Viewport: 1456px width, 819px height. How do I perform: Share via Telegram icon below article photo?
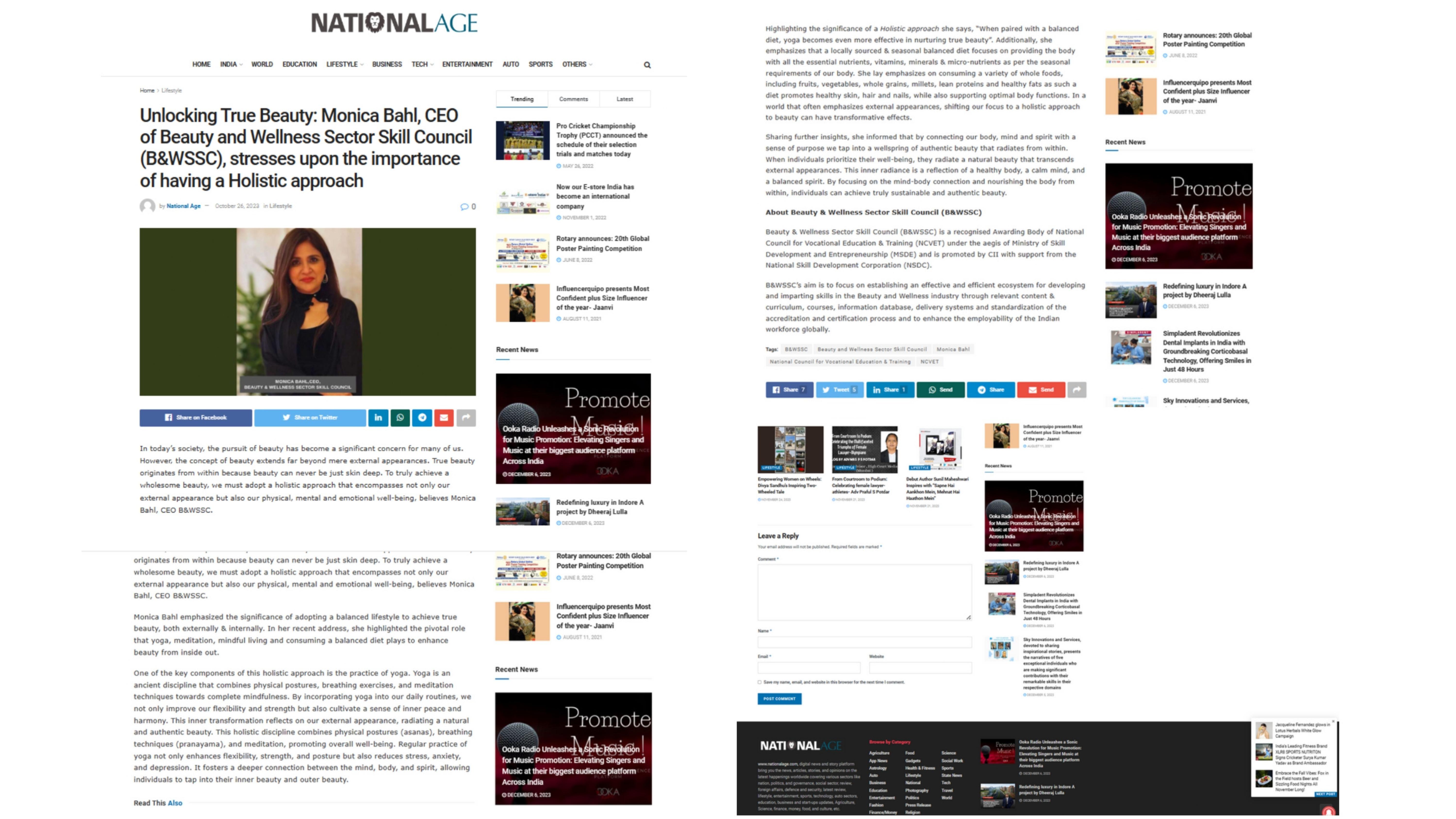[422, 418]
